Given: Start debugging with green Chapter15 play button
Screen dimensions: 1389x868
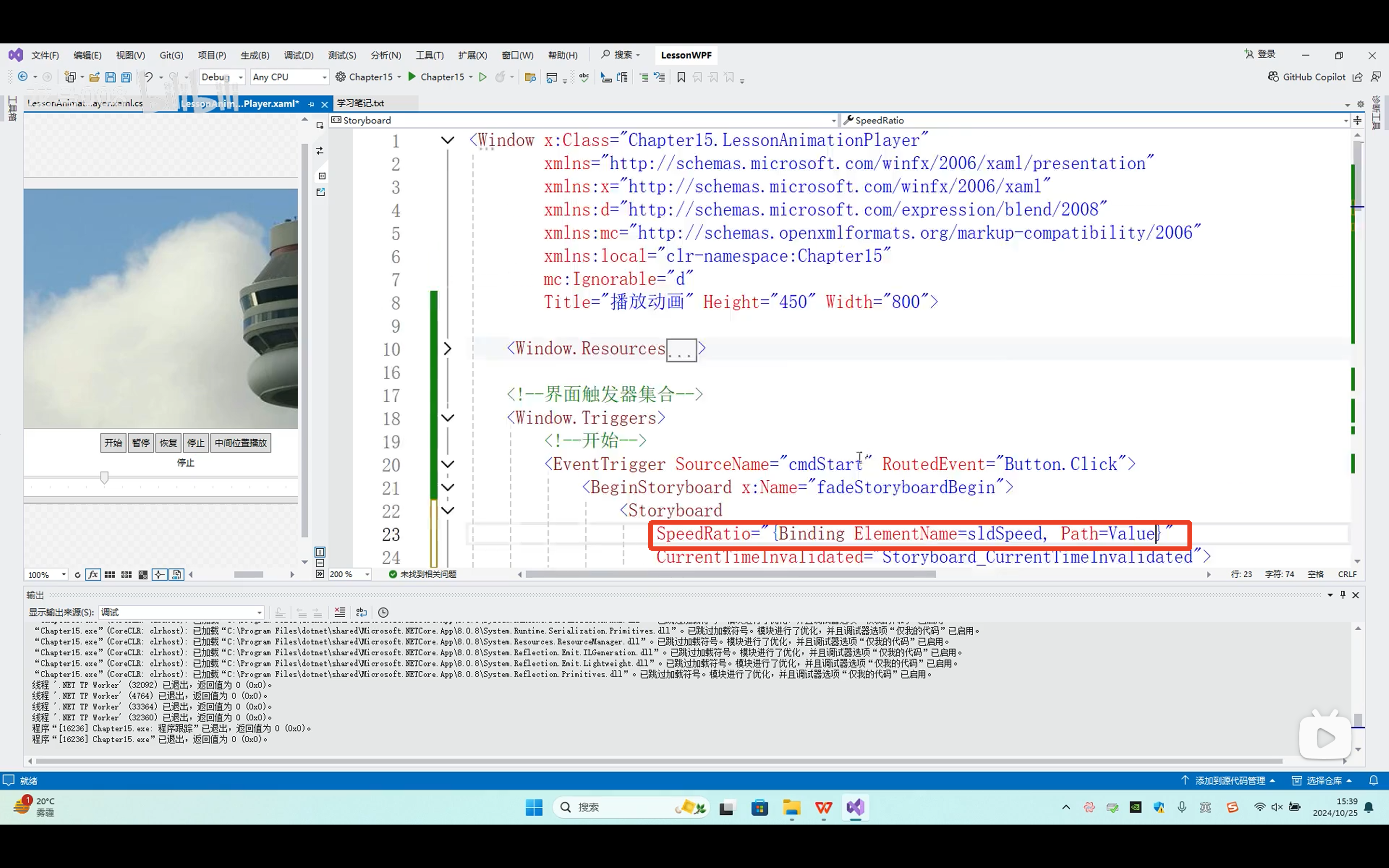Looking at the screenshot, I should tap(412, 77).
